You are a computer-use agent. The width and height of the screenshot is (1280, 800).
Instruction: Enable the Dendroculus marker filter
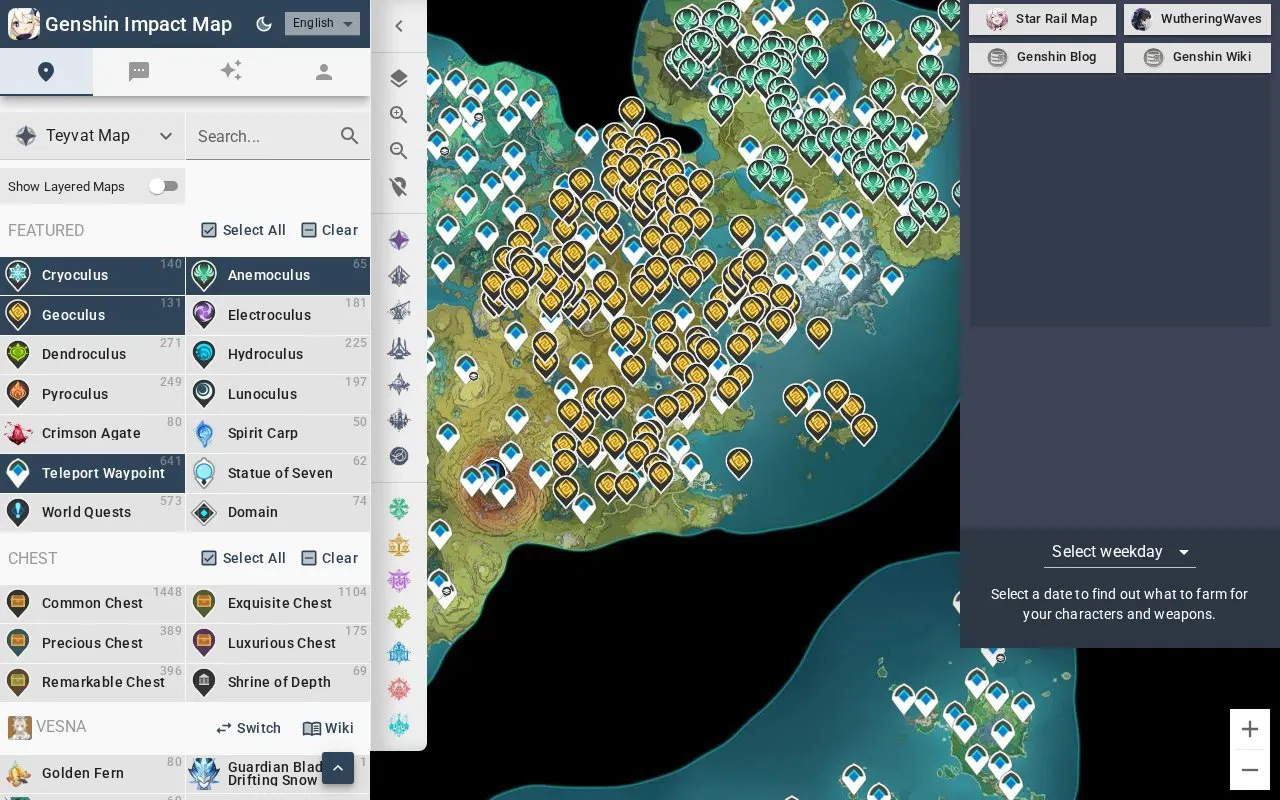[92, 354]
